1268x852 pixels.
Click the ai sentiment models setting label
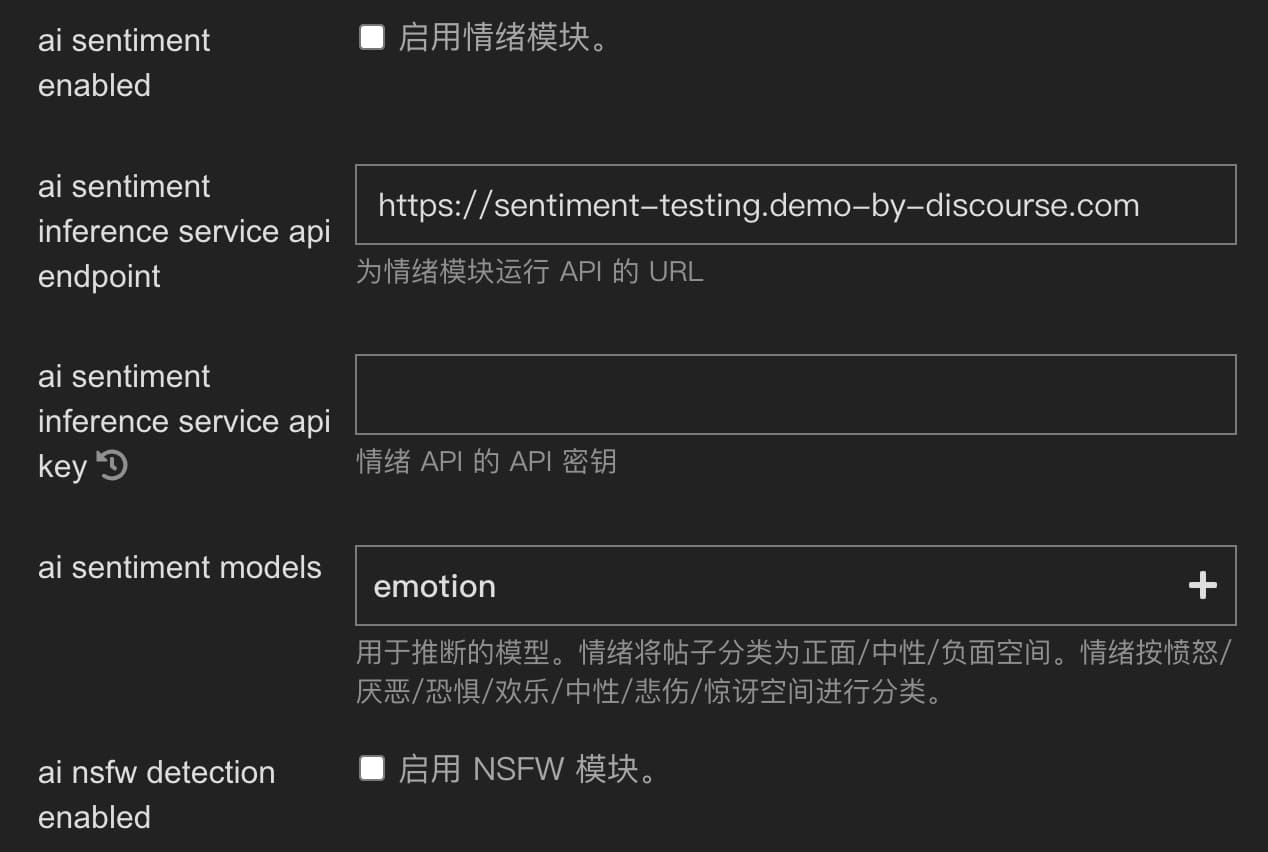[x=180, y=567]
